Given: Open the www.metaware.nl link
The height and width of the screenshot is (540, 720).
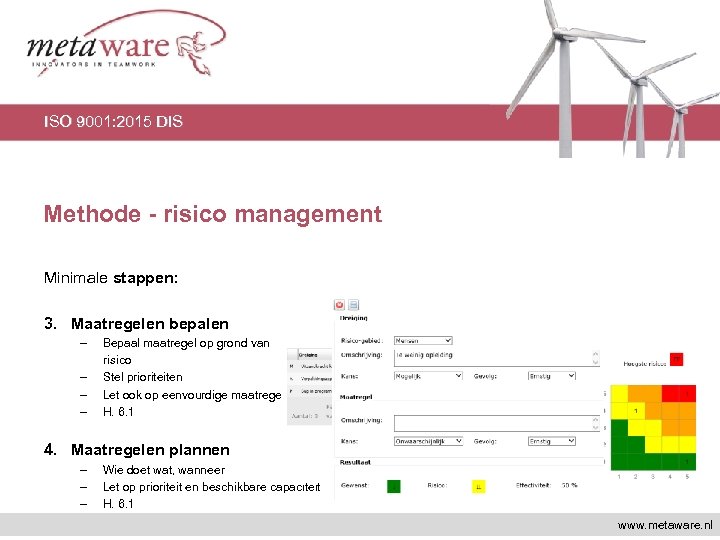Looking at the screenshot, I should (665, 525).
